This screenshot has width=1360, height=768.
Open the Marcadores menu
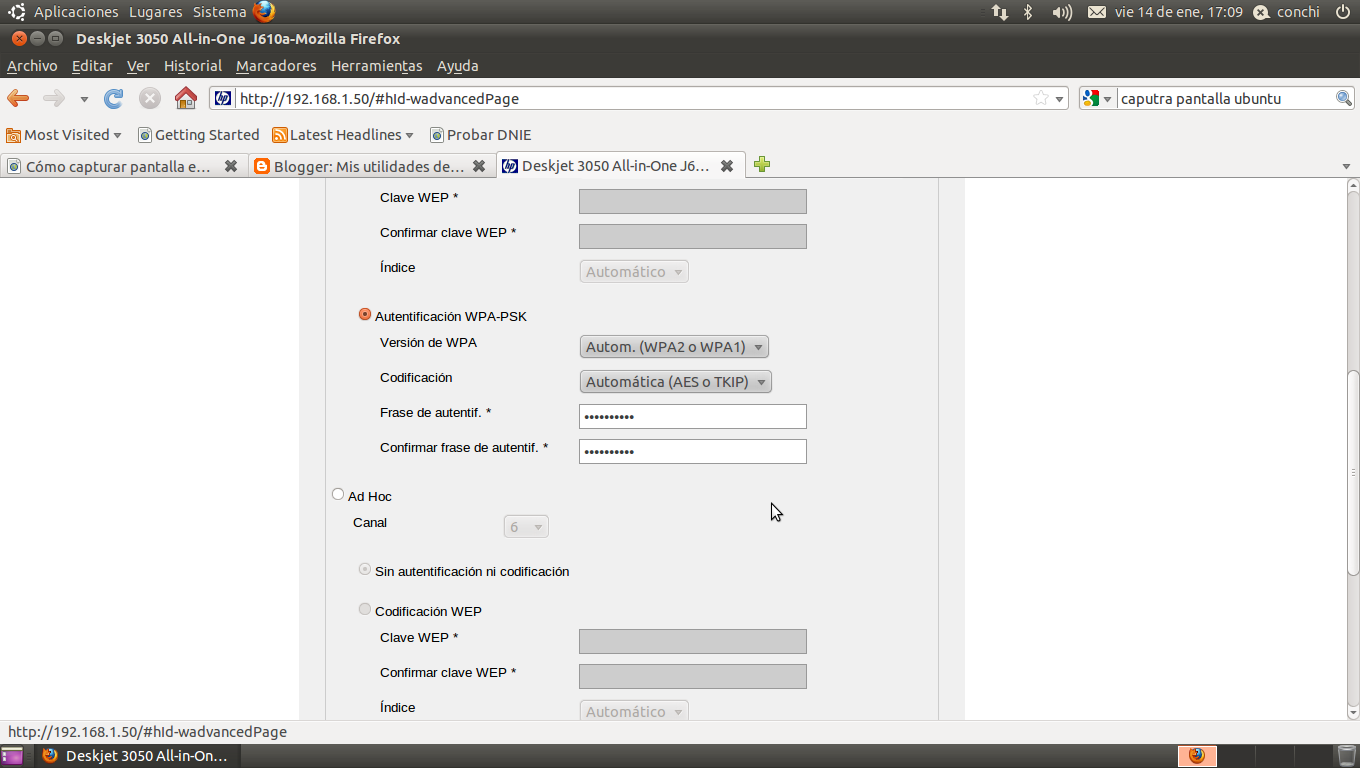click(x=276, y=66)
